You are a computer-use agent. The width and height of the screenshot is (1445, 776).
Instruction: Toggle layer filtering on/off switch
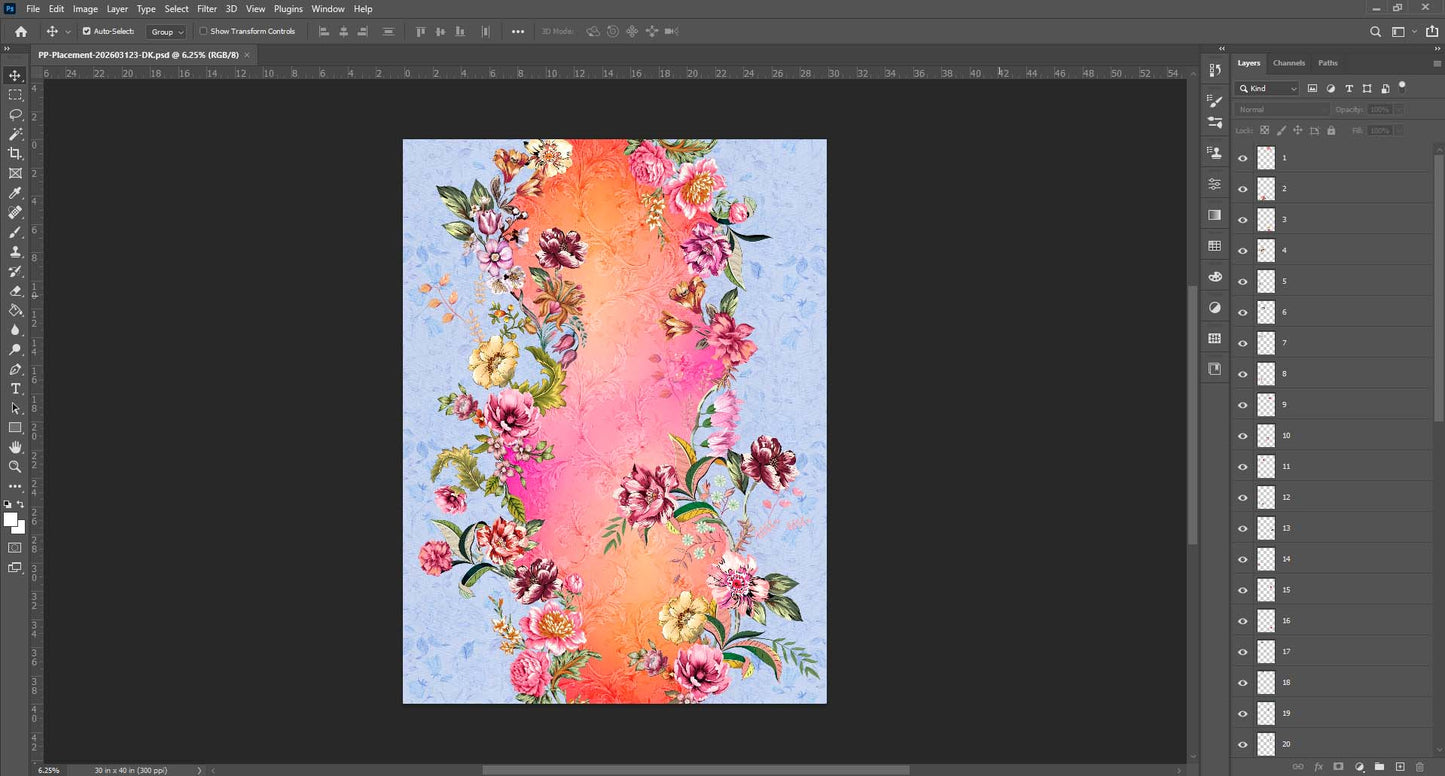point(1402,86)
